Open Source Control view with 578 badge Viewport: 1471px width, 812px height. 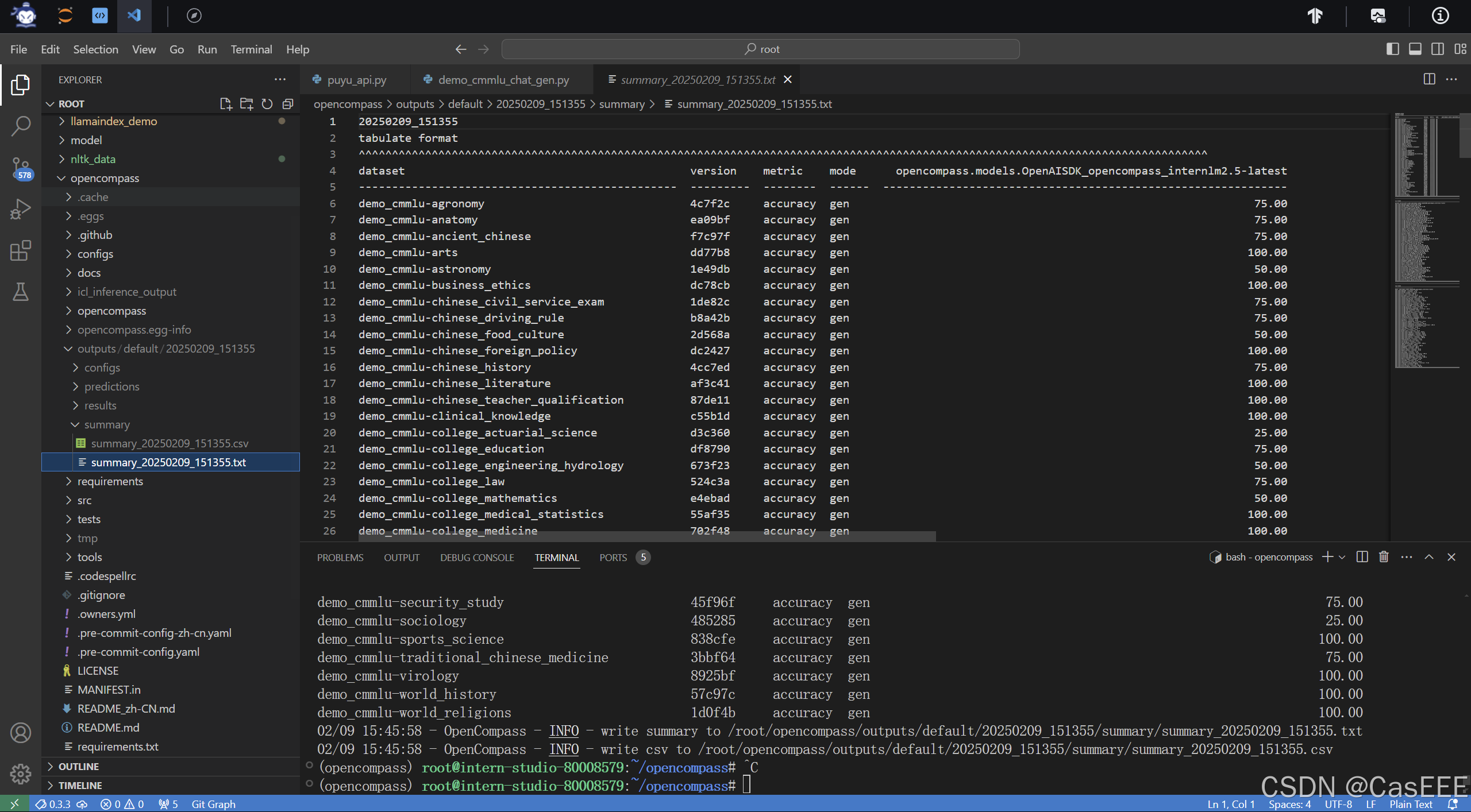click(x=21, y=168)
